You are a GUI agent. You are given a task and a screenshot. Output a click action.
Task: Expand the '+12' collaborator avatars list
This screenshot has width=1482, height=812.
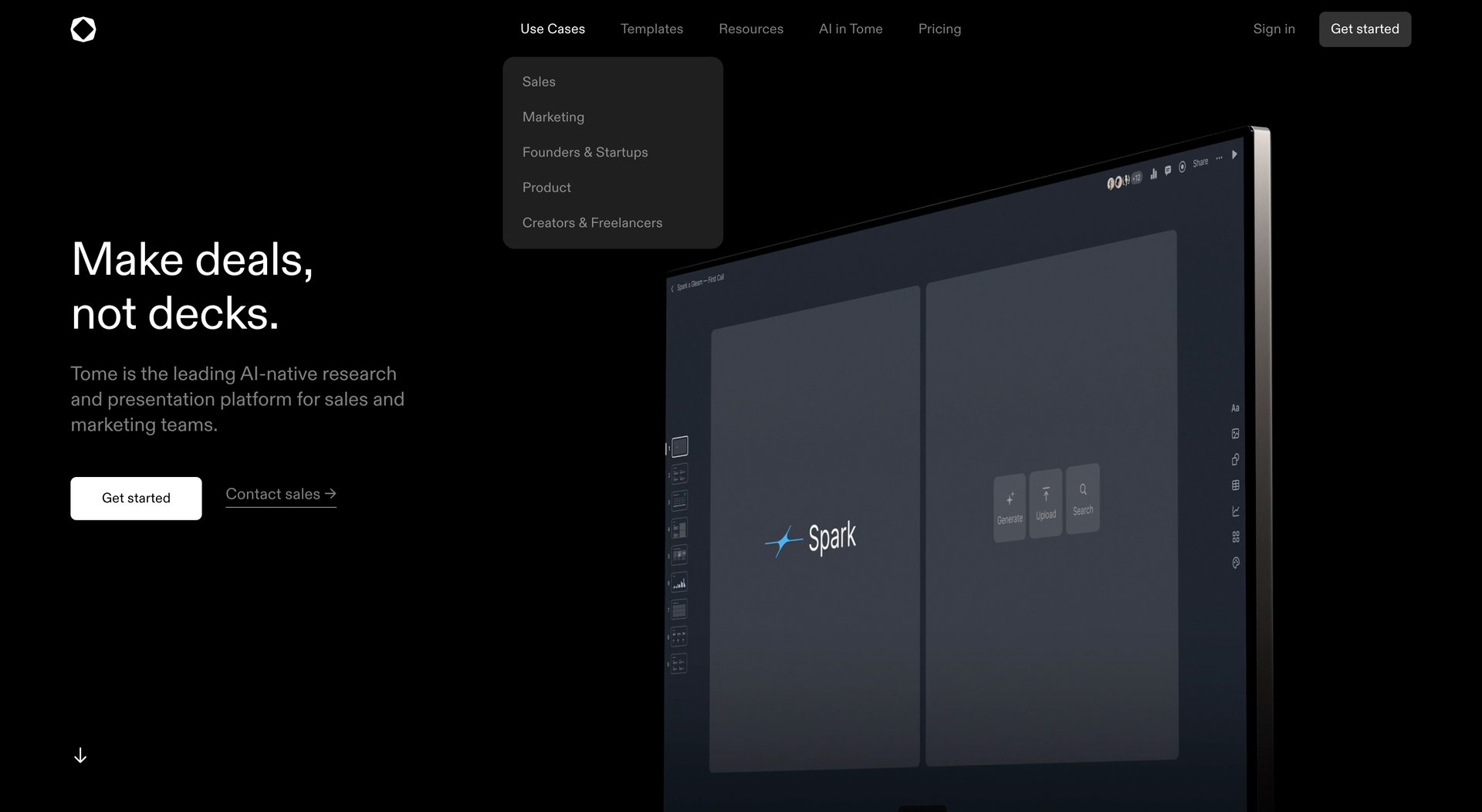pyautogui.click(x=1135, y=178)
